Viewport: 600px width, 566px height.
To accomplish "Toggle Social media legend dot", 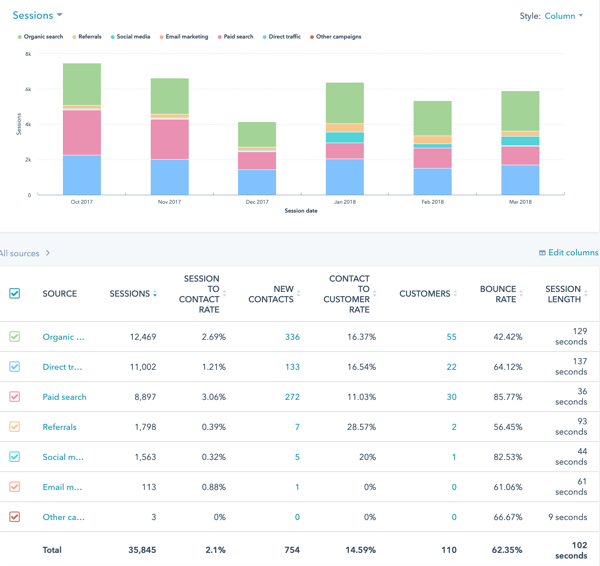I will pos(112,37).
